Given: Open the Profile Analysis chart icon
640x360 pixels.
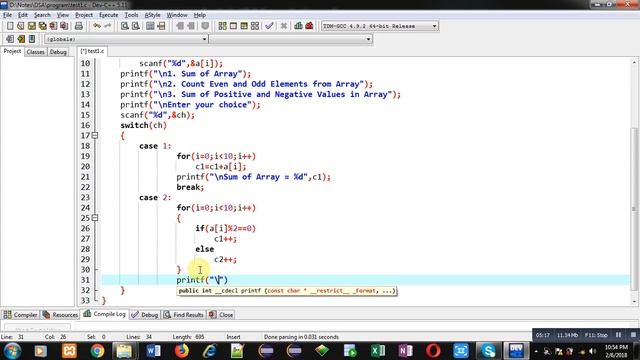Looking at the screenshot, I should [x=298, y=26].
